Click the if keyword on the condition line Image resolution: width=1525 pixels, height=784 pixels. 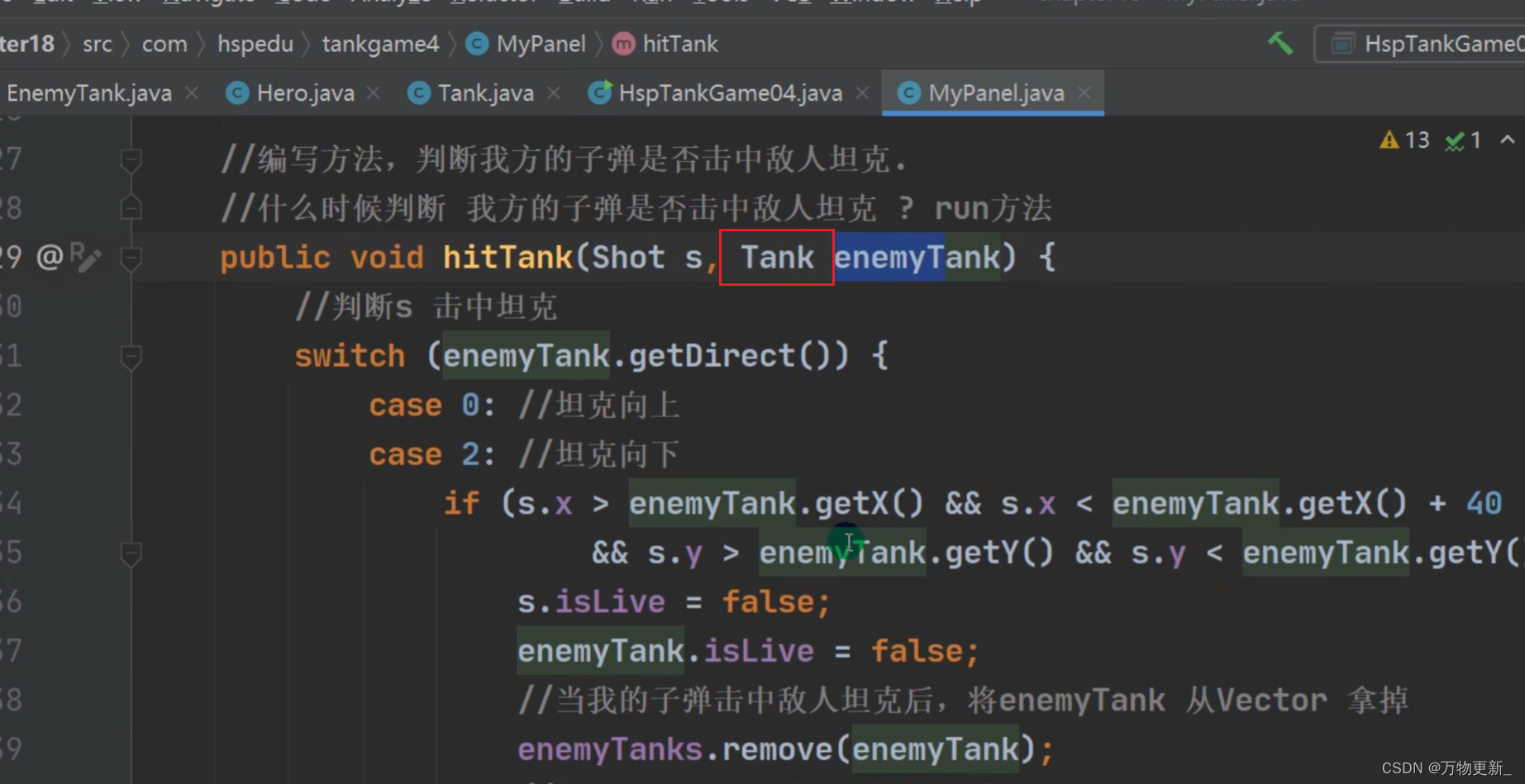coord(461,503)
